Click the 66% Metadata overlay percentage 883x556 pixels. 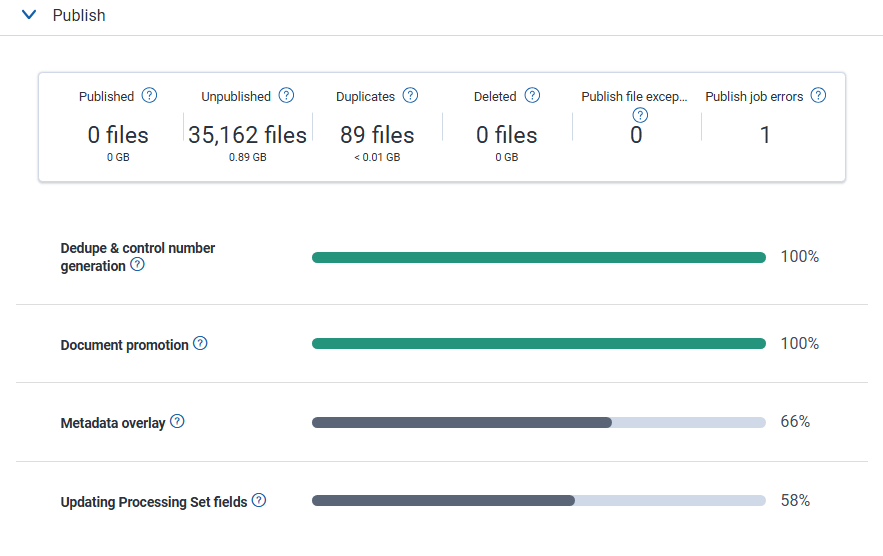point(795,421)
